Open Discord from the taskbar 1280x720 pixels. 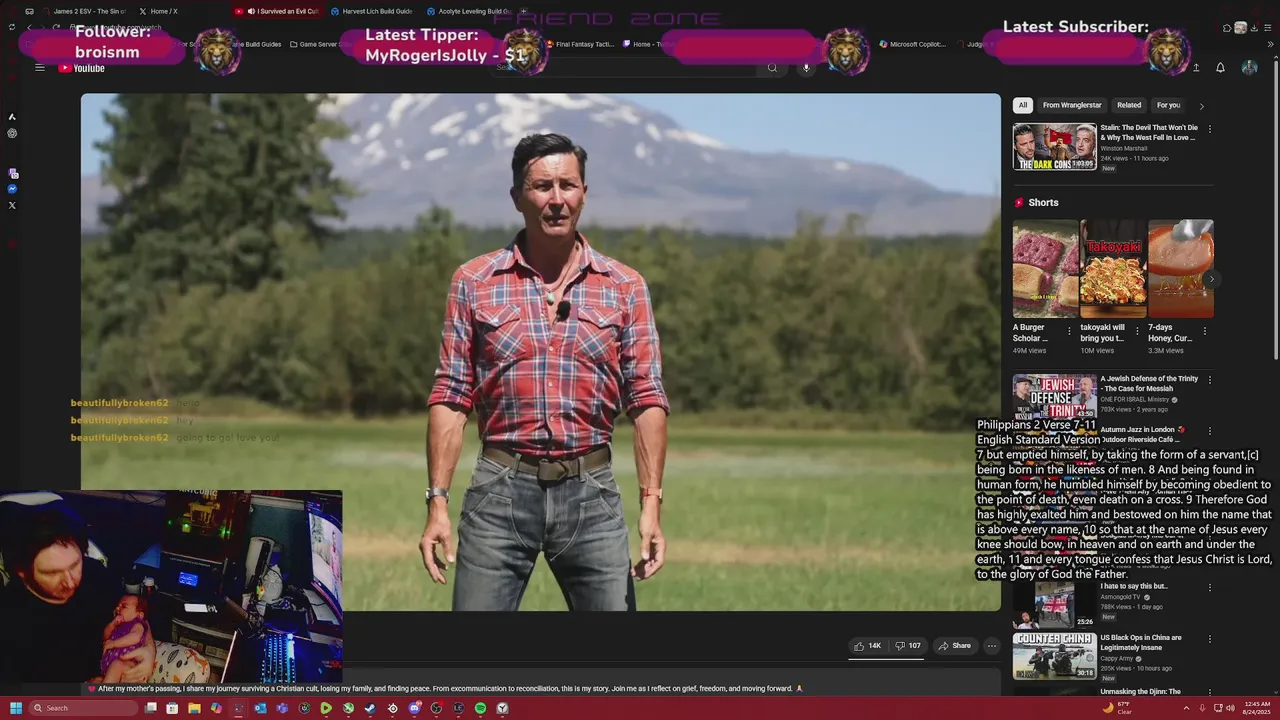414,708
